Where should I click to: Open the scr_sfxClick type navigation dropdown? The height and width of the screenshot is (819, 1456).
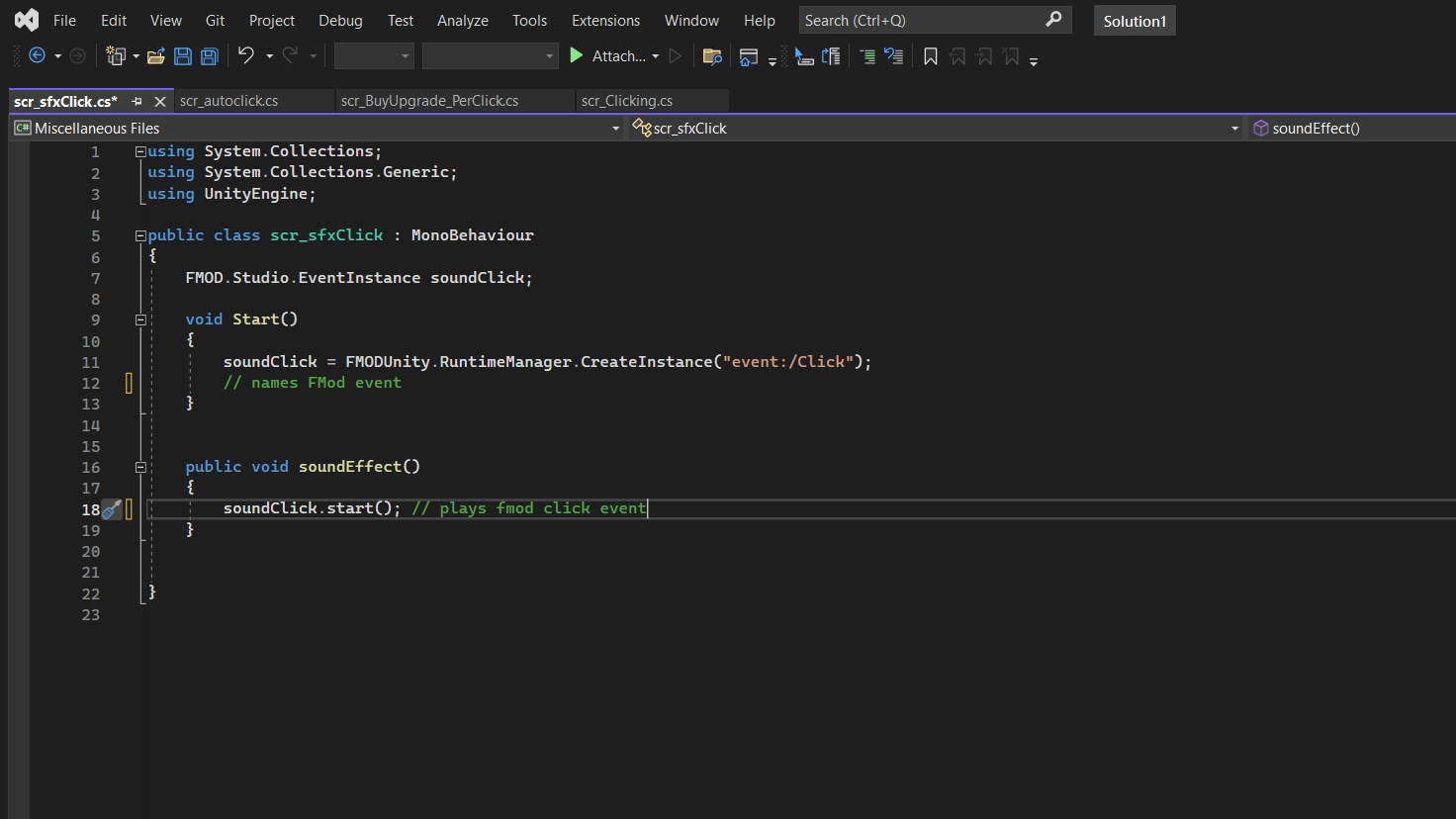(x=1234, y=129)
